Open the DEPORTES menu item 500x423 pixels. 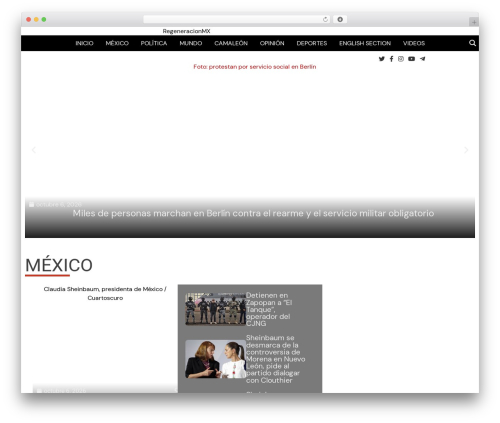tap(312, 43)
